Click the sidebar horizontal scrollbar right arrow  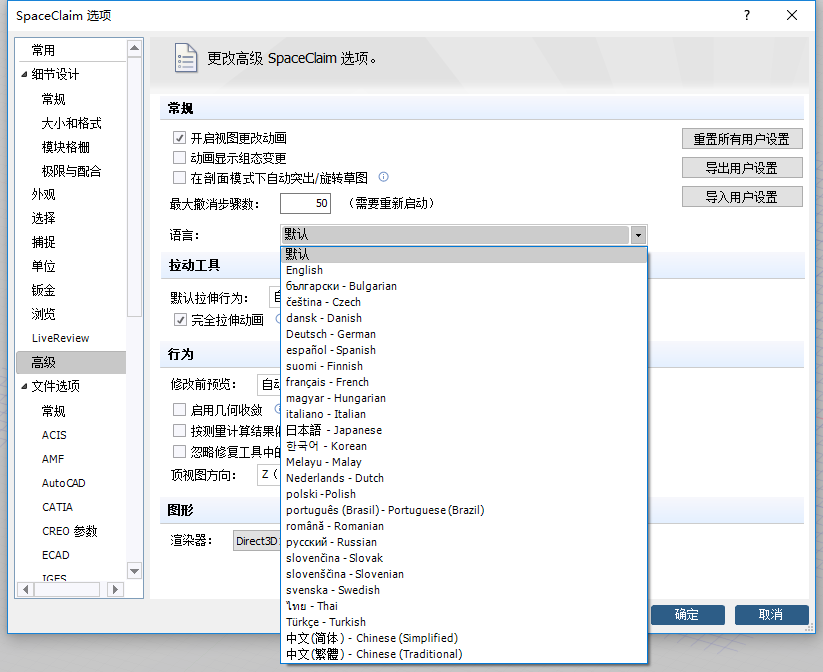[115, 590]
